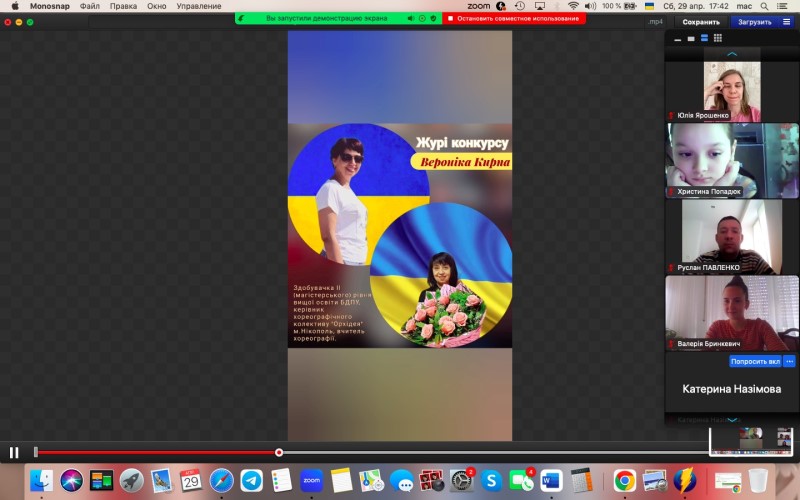Open the Apple menu
This screenshot has width=800, height=500.
pos(15,6)
